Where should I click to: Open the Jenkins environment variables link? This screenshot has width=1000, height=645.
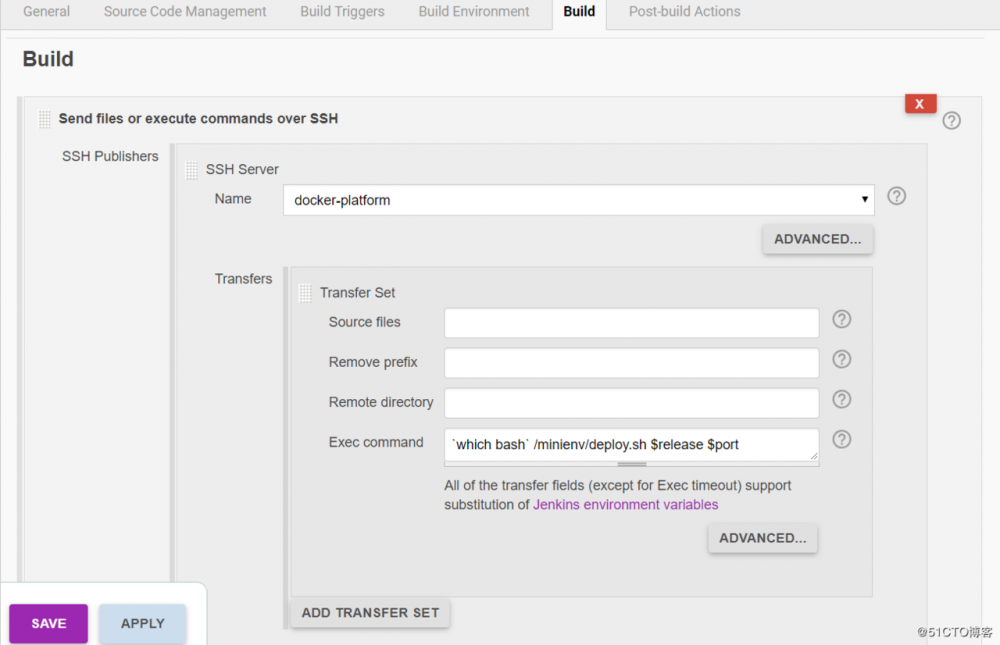tap(625, 504)
